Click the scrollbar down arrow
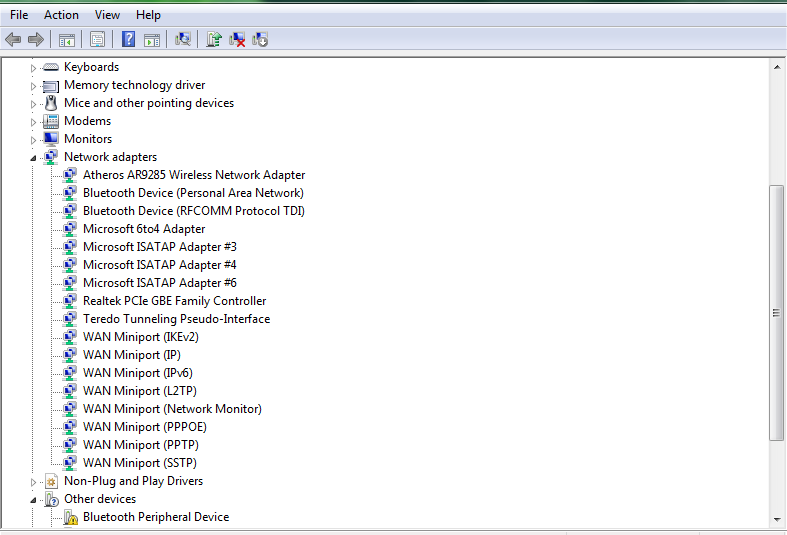The width and height of the screenshot is (787, 535). pos(777,519)
